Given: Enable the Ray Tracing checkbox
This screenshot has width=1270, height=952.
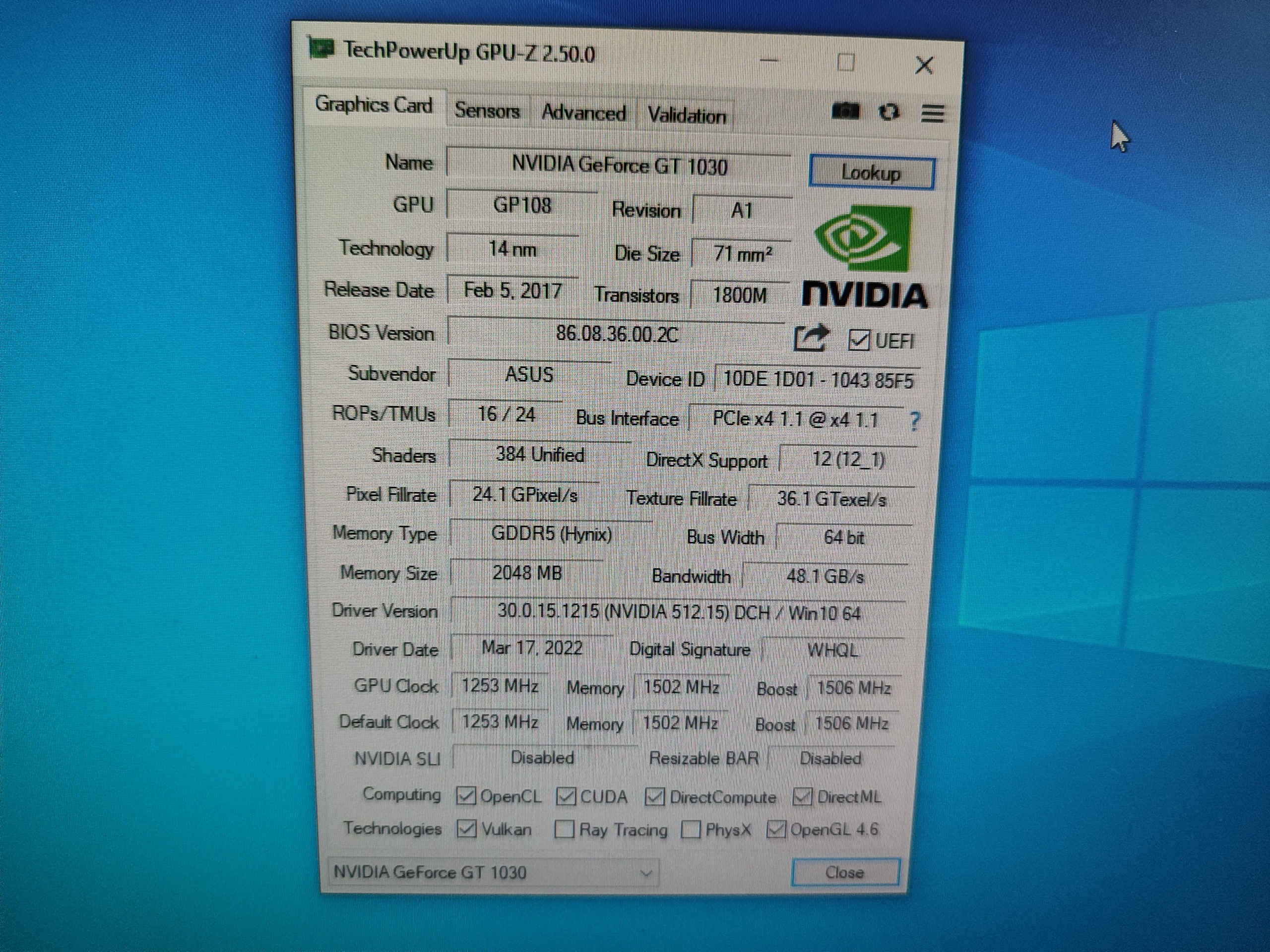Looking at the screenshot, I should (565, 829).
